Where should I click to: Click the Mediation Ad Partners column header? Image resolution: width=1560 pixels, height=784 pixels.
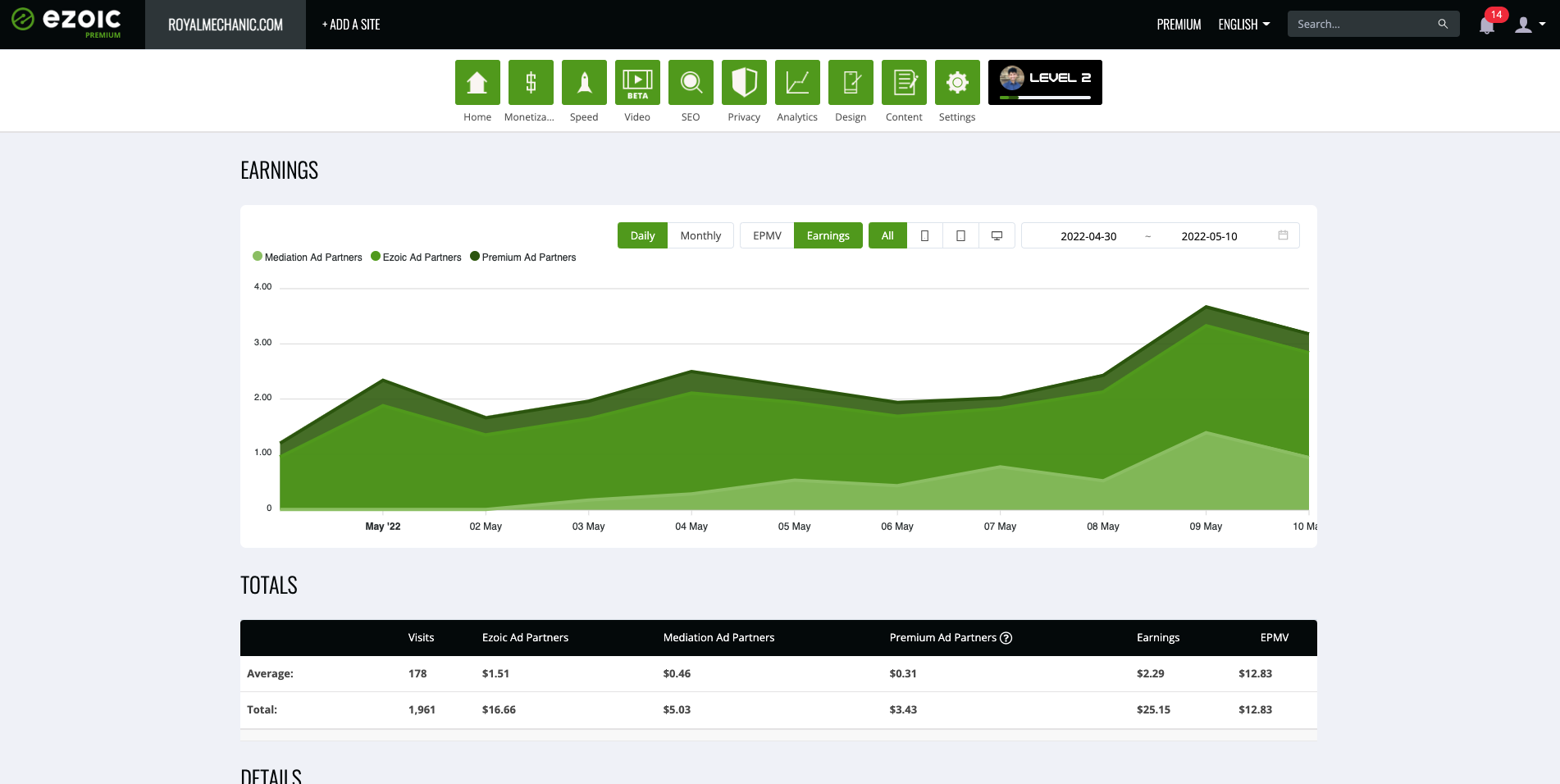pyautogui.click(x=718, y=637)
